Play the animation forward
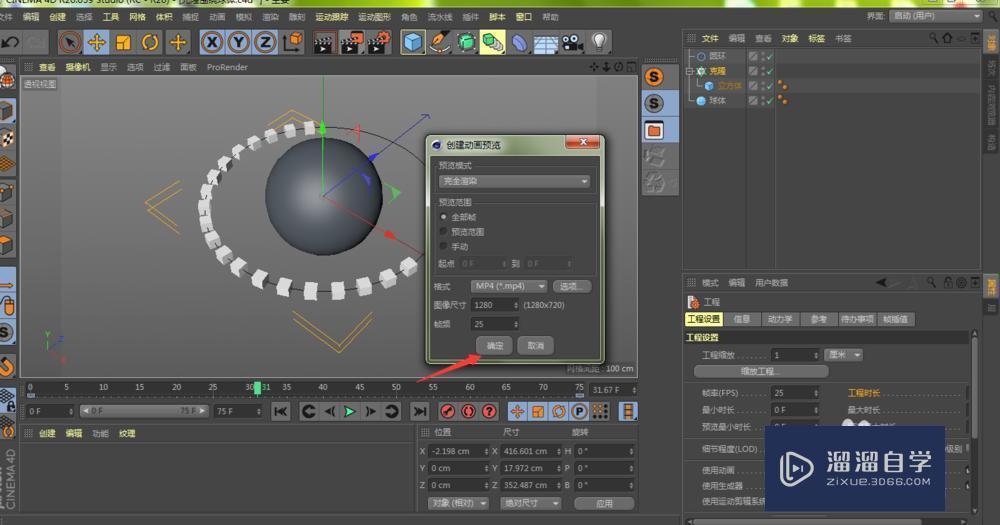This screenshot has height=525, width=1000. [349, 412]
